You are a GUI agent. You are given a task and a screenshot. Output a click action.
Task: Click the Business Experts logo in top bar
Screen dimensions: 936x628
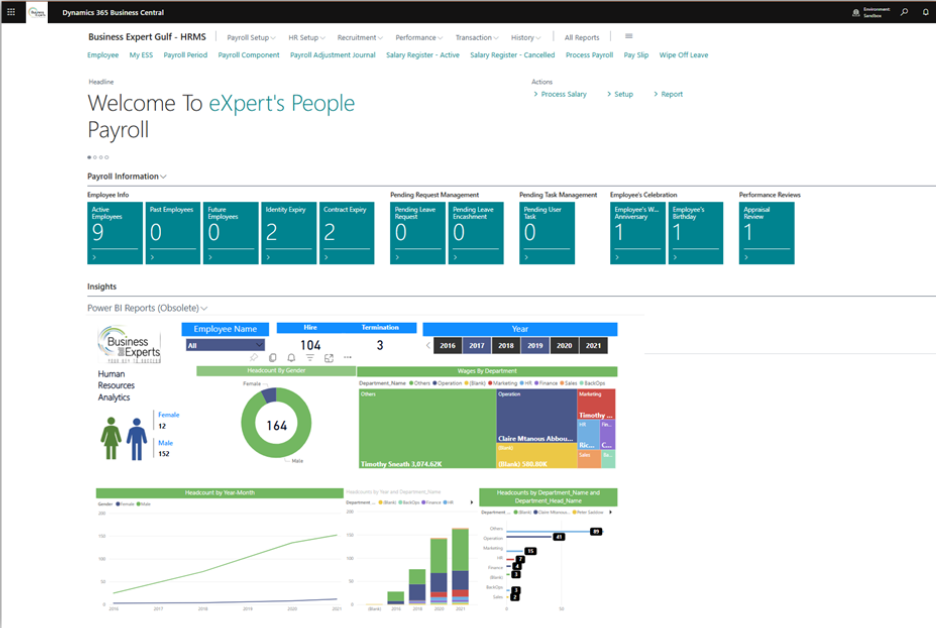pos(37,12)
